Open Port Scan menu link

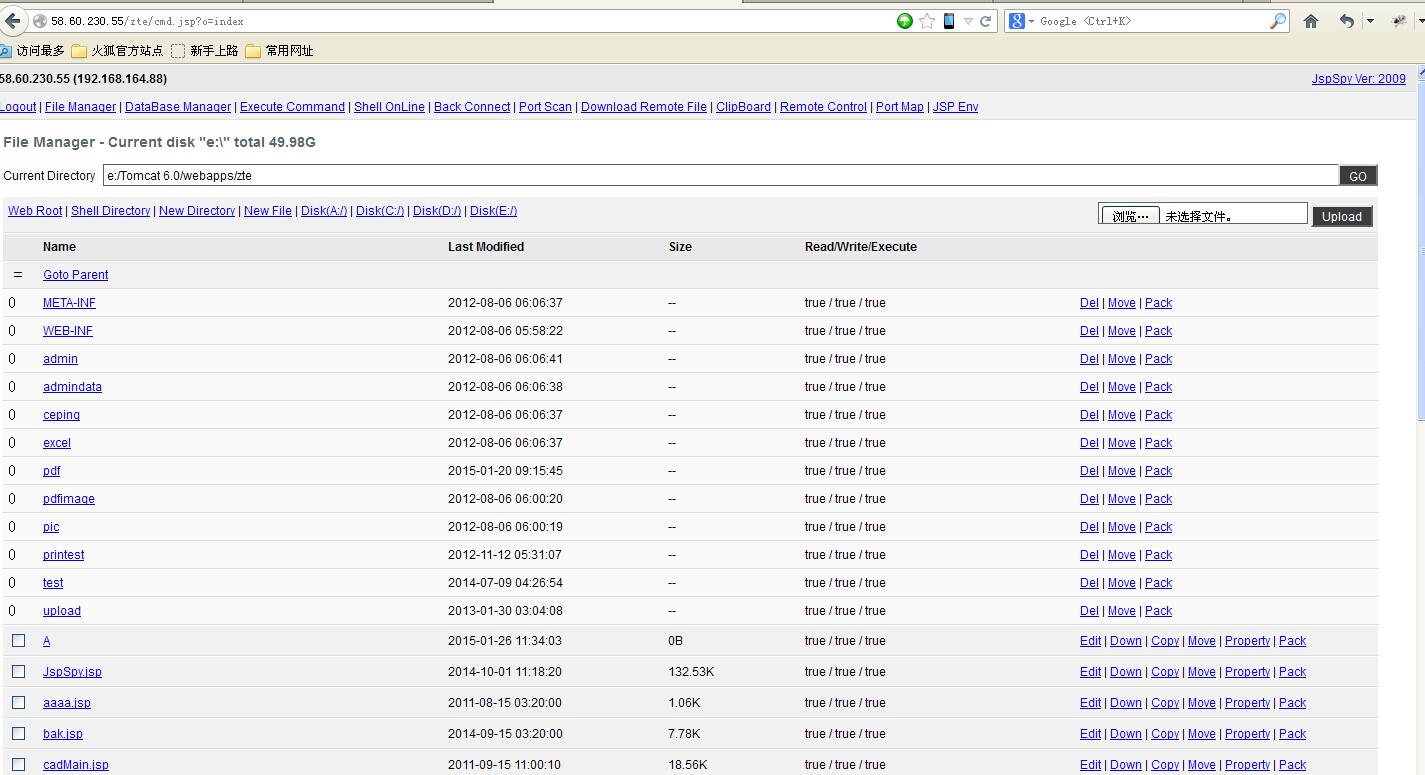pos(545,107)
